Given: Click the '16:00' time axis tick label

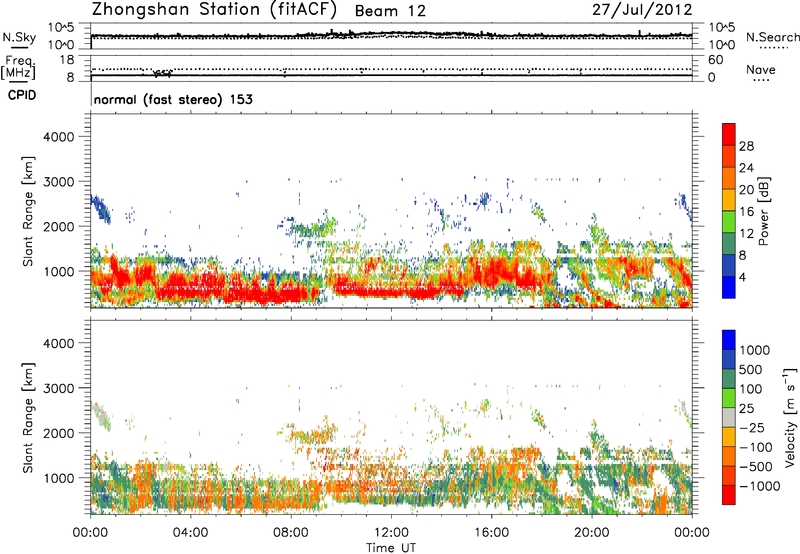Looking at the screenshot, I should point(491,533).
